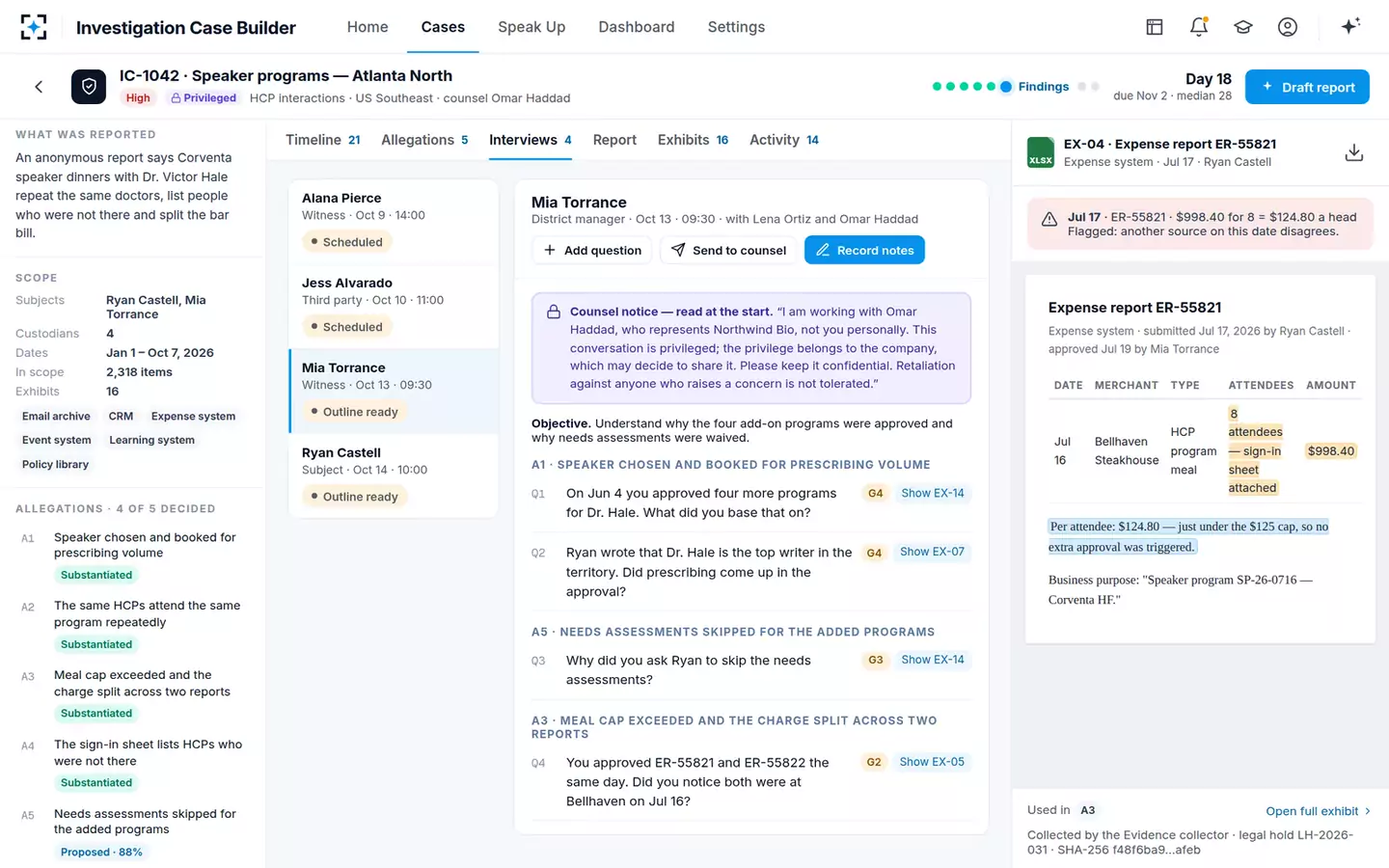1389x868 pixels.
Task: Click the Expense system source chip
Action: [193, 417]
